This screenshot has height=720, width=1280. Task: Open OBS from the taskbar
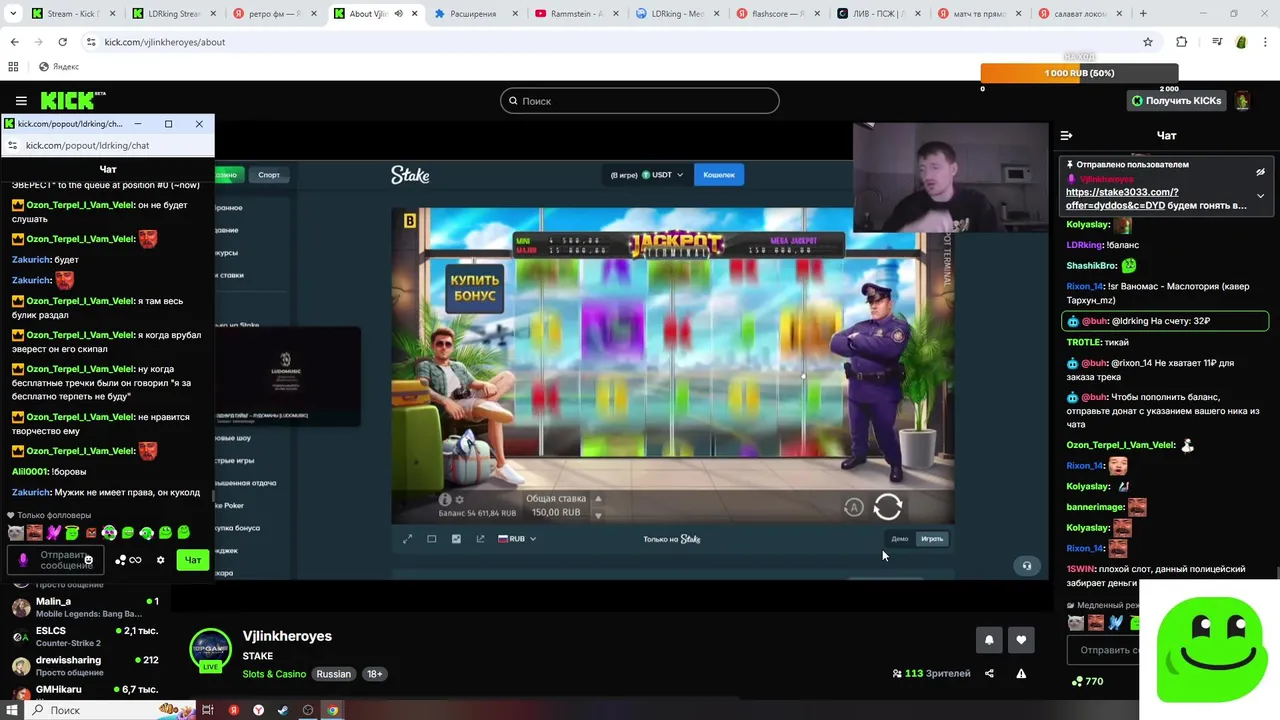308,710
